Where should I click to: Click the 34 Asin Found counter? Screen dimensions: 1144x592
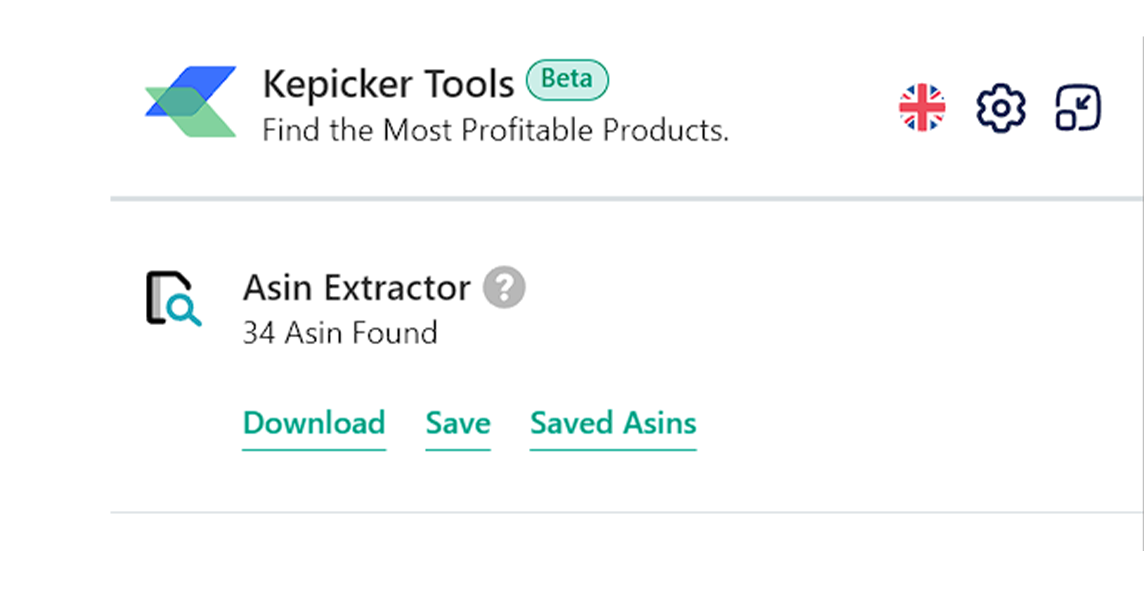click(340, 333)
